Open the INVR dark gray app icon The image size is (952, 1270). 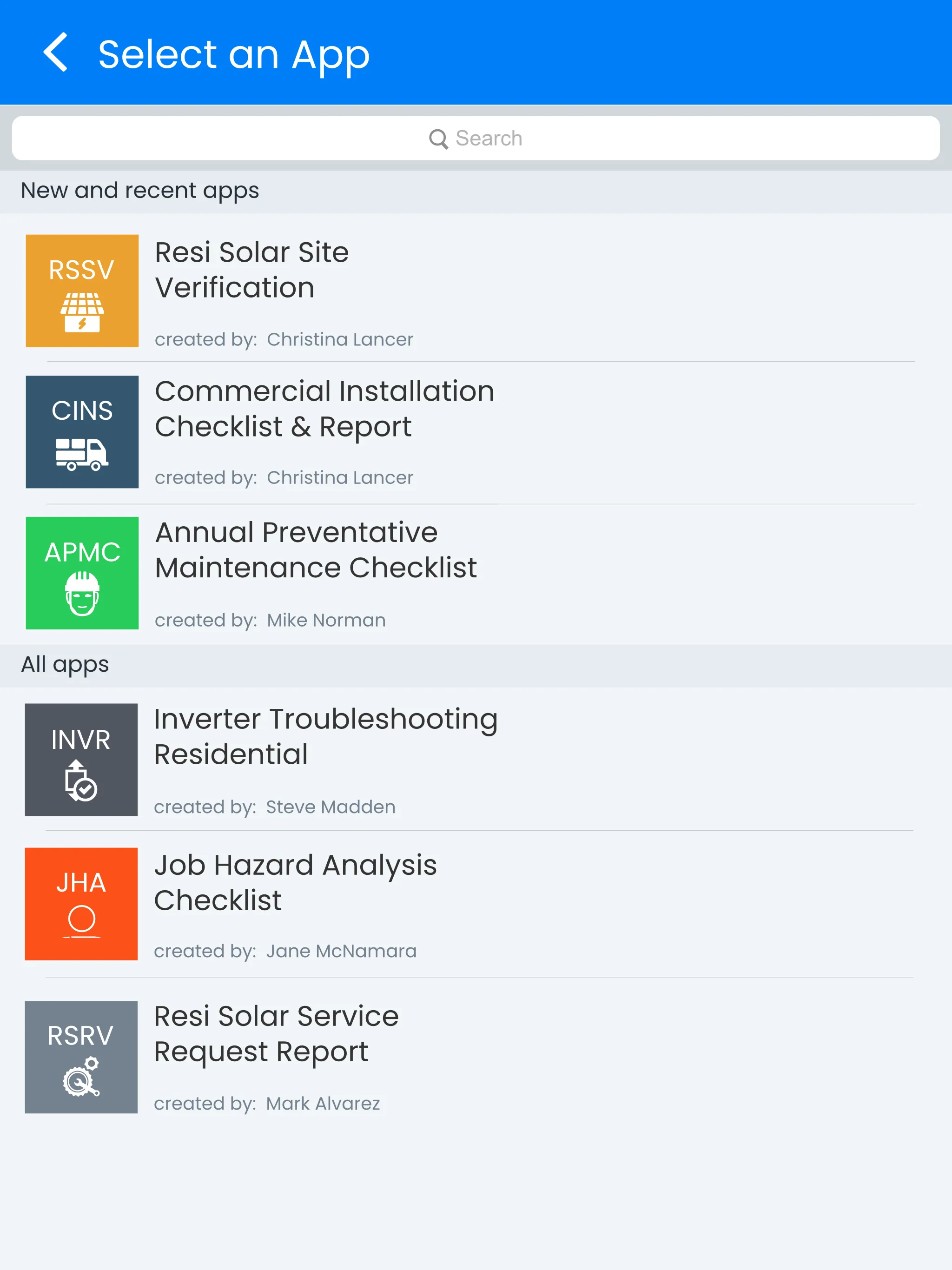(x=81, y=760)
